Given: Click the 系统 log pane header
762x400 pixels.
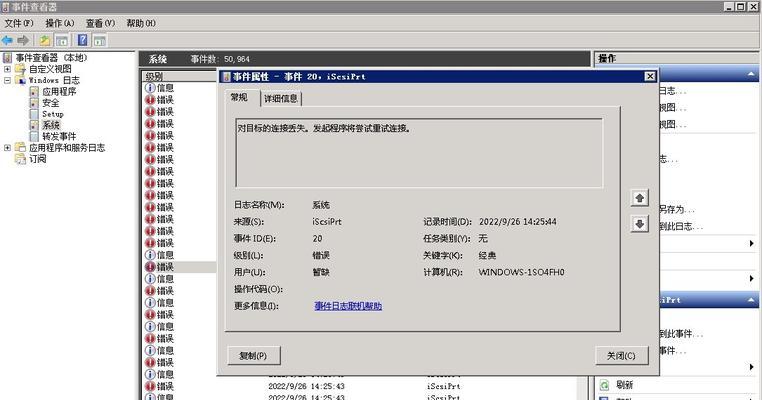Looking at the screenshot, I should (364, 59).
